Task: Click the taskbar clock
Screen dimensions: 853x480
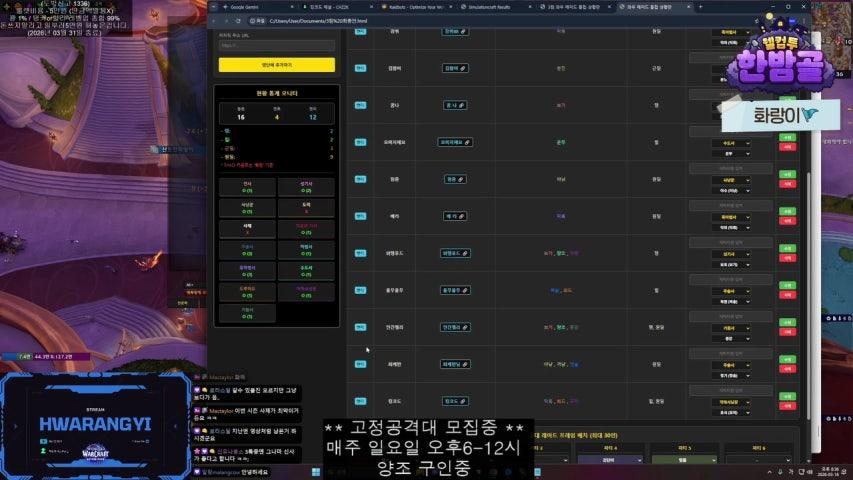Action: point(830,471)
